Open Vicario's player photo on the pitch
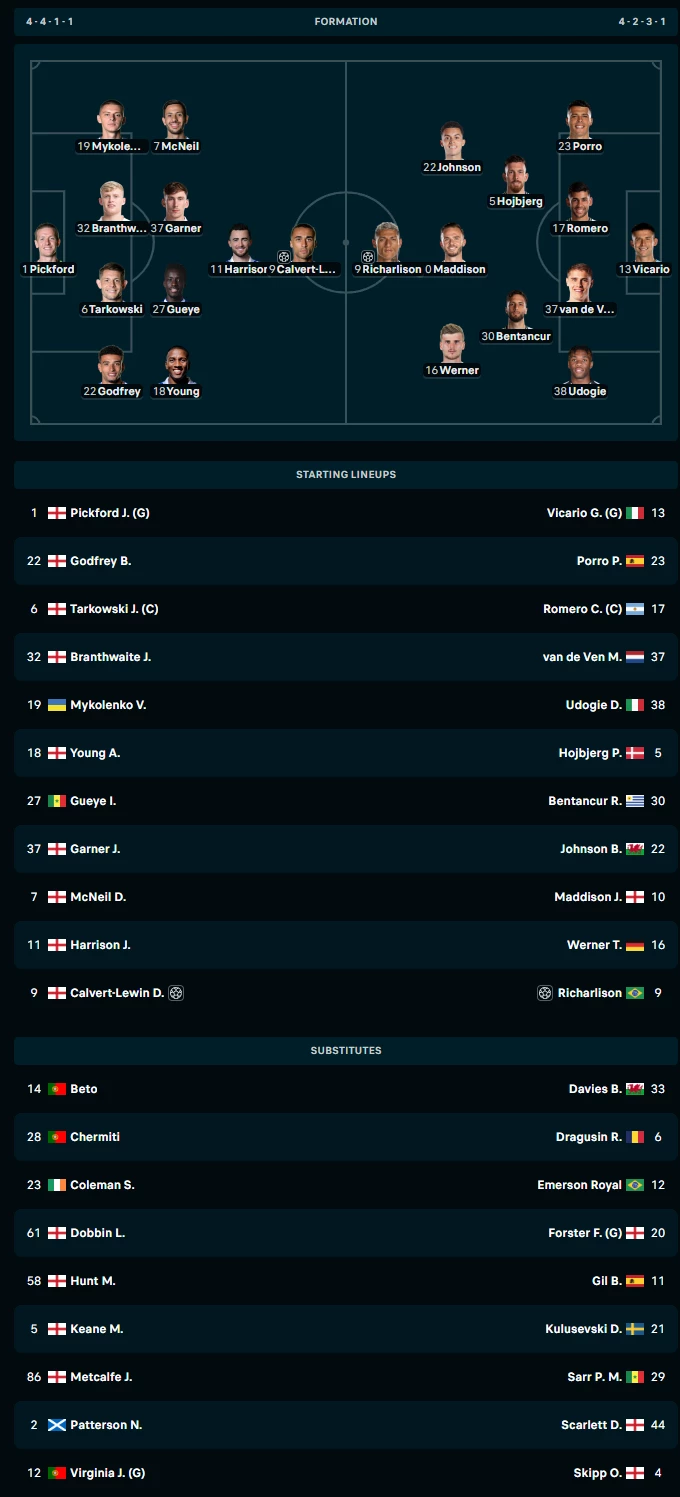The width and height of the screenshot is (680, 1497). point(644,243)
